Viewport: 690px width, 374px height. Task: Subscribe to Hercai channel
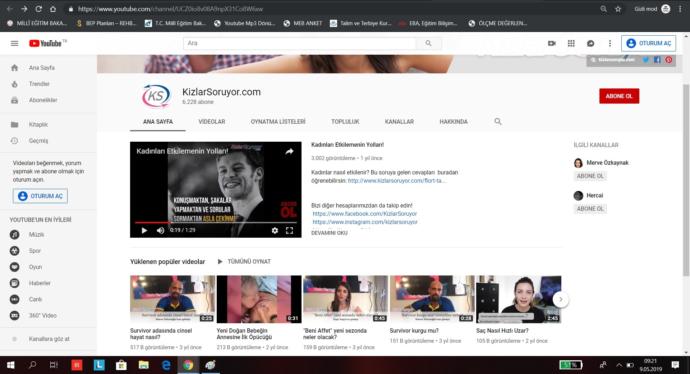coord(590,209)
